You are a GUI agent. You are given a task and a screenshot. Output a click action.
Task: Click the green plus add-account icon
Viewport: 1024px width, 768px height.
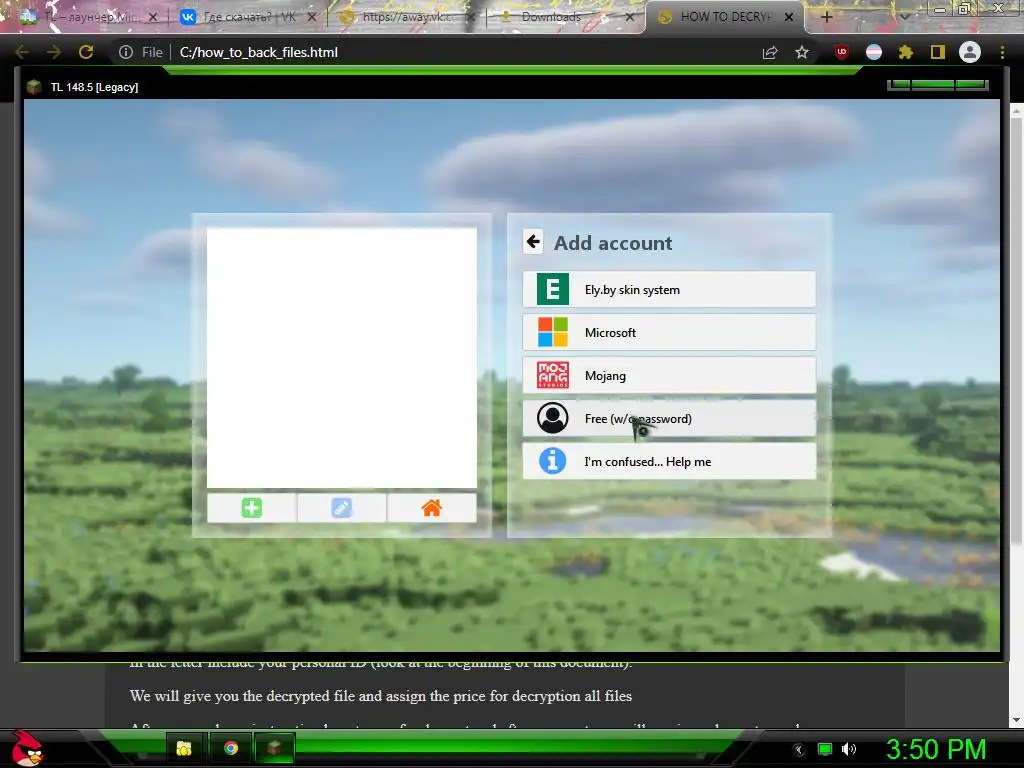(x=251, y=507)
